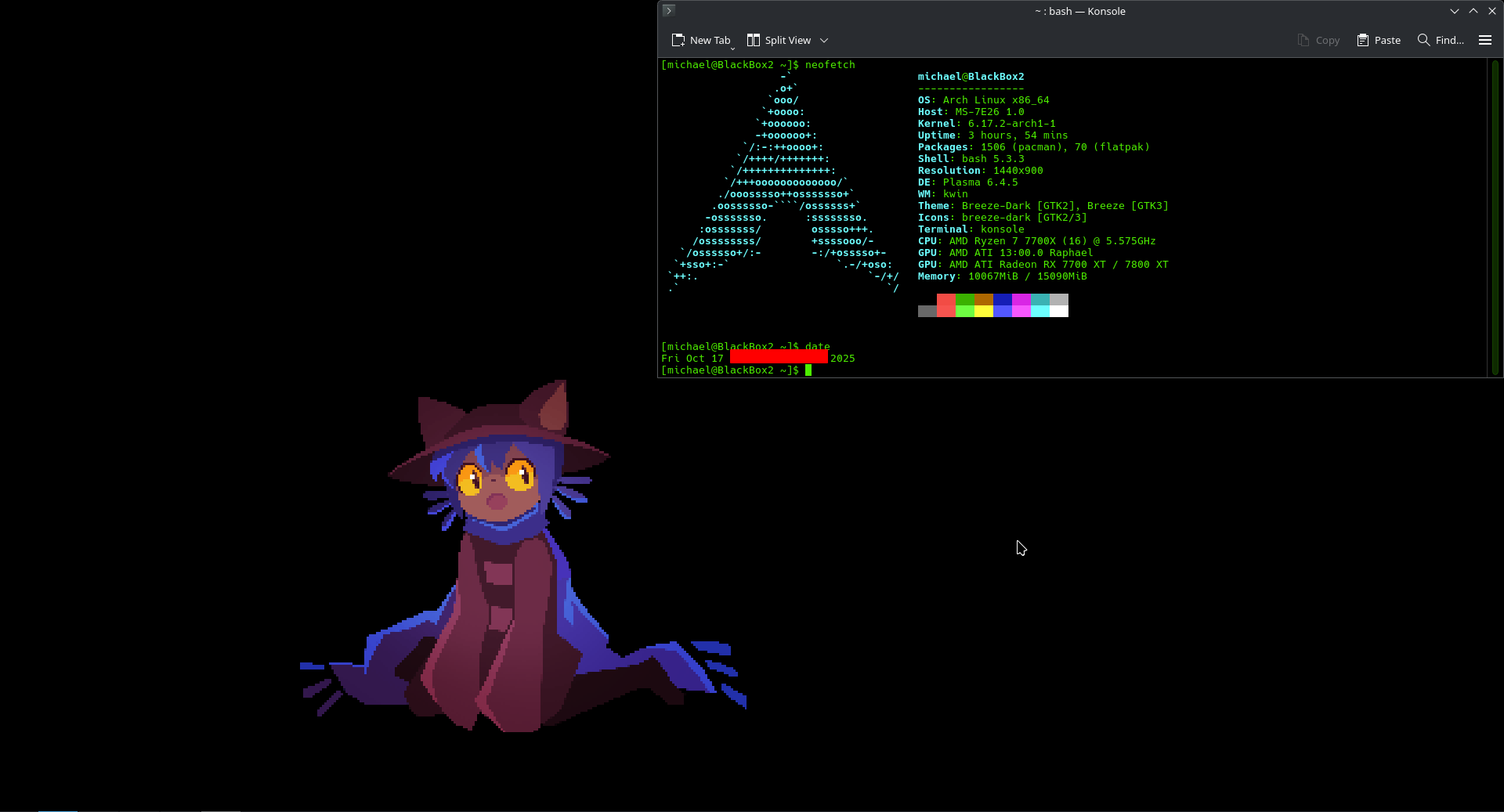The width and height of the screenshot is (1504, 812).
Task: Close the Konsole window
Action: pyautogui.click(x=1492, y=11)
